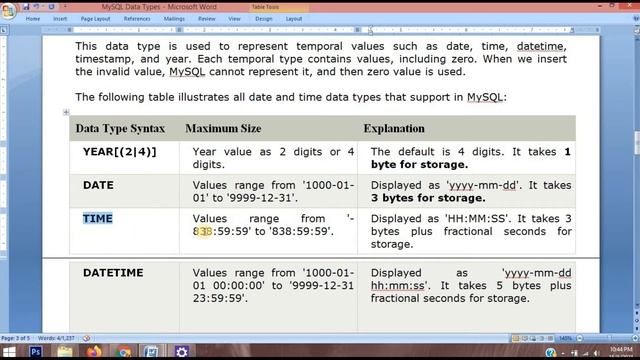
Task: Click the network icon in system tray
Action: click(x=586, y=353)
